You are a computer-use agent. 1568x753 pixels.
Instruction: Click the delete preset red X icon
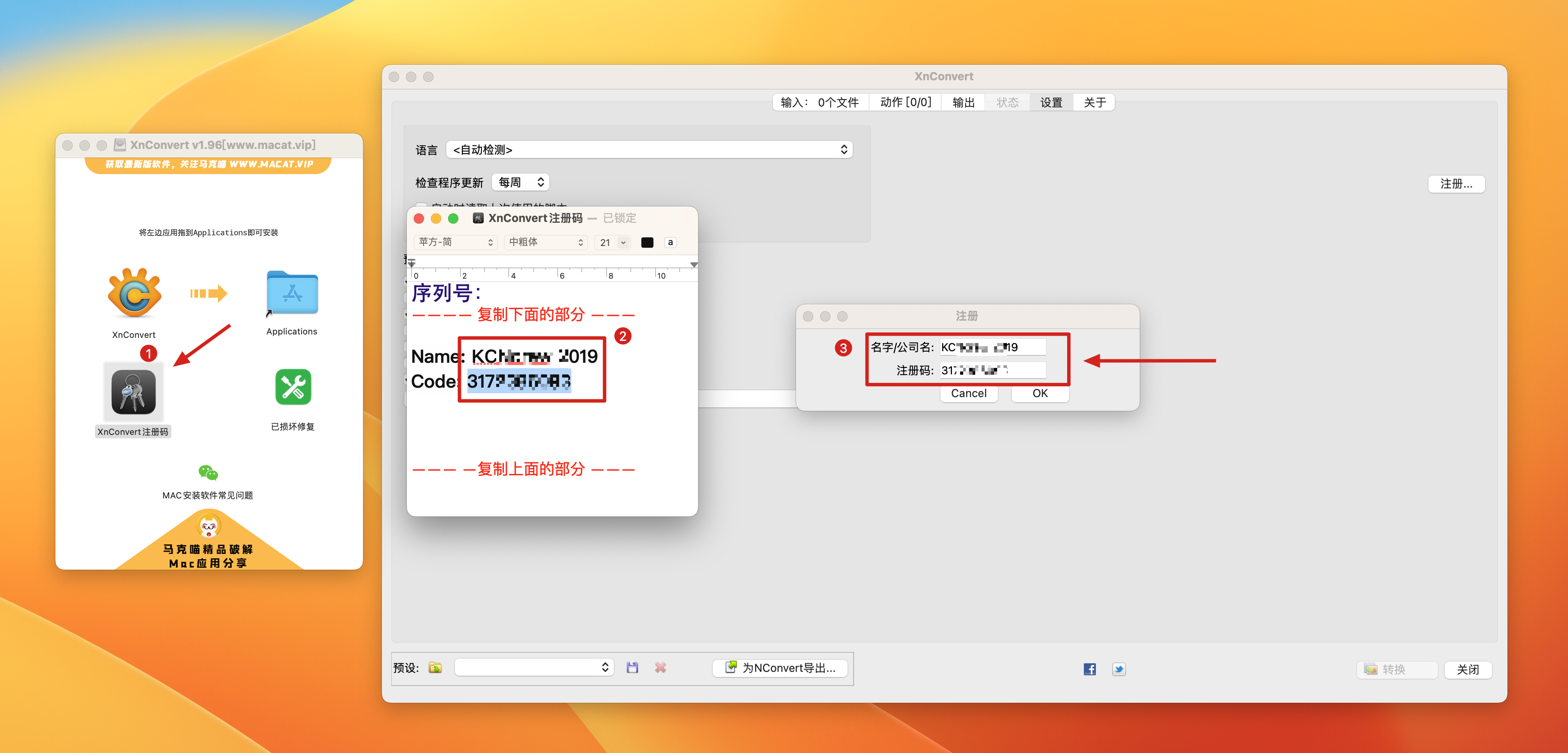point(660,668)
